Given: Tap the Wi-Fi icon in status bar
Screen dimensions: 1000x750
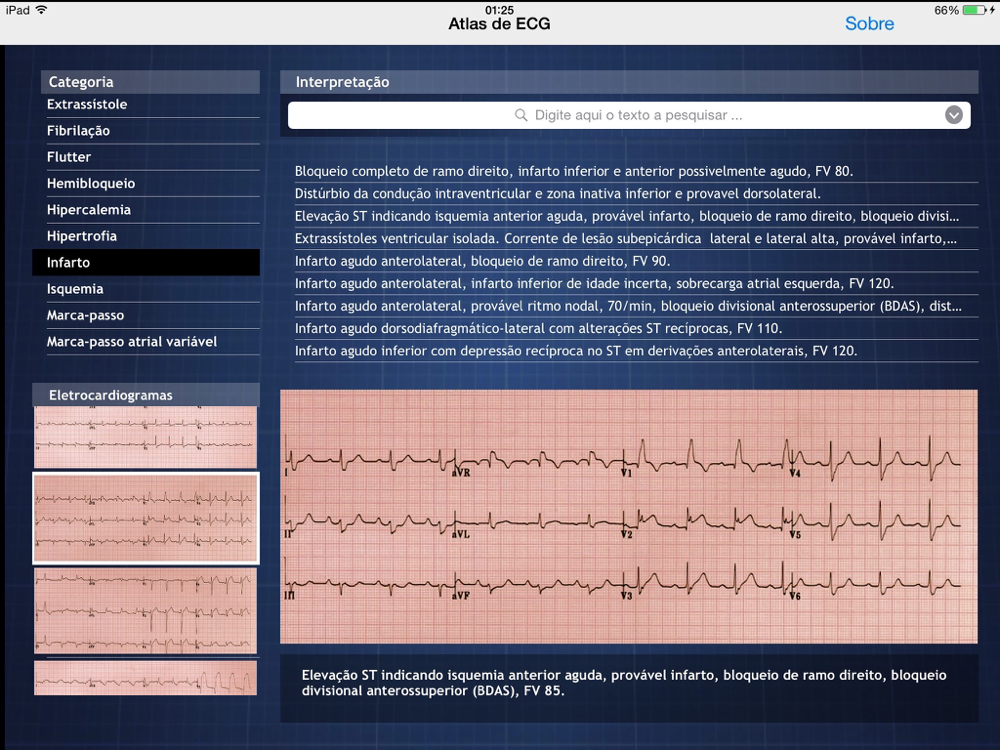Looking at the screenshot, I should click(x=41, y=10).
